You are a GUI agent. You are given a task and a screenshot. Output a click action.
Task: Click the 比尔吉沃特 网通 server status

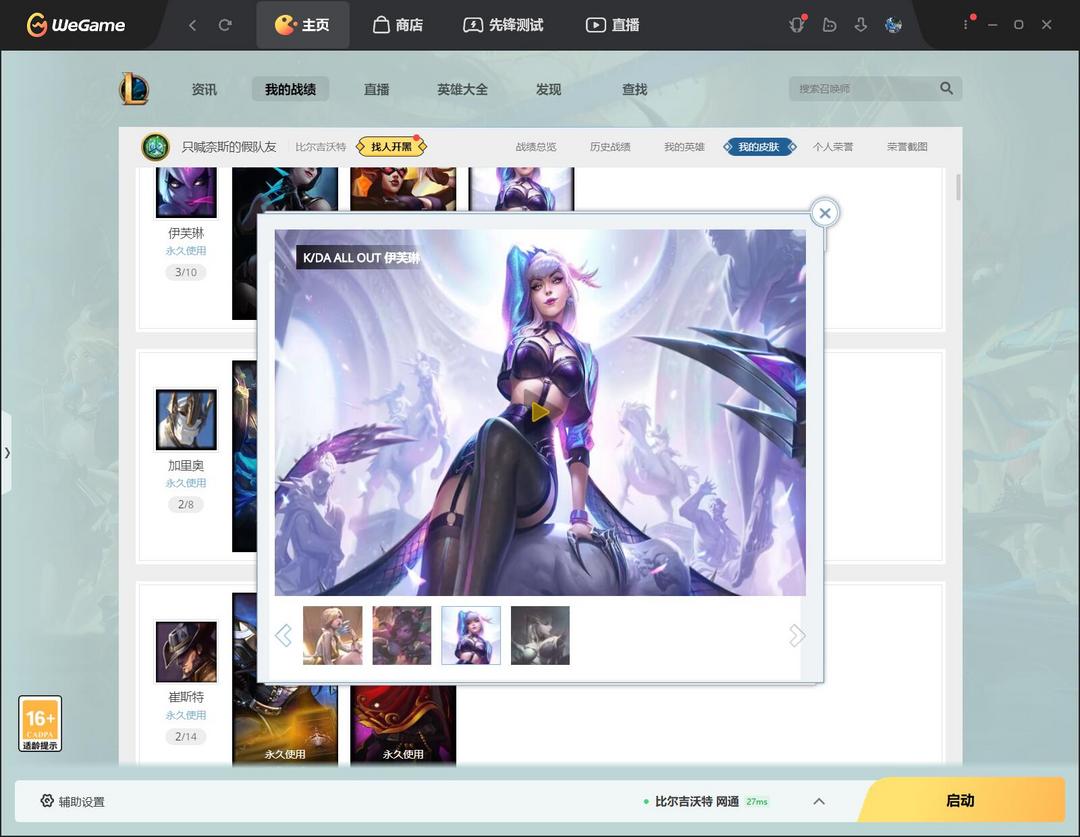click(x=696, y=801)
